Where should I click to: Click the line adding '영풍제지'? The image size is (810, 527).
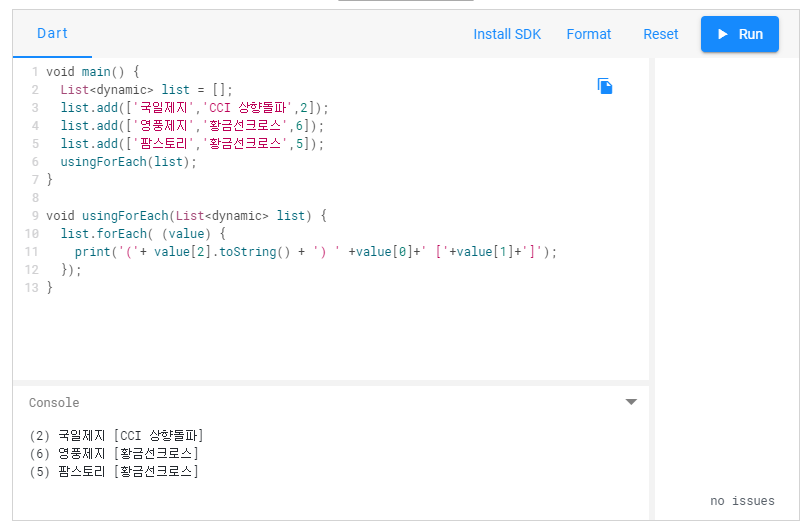click(192, 126)
